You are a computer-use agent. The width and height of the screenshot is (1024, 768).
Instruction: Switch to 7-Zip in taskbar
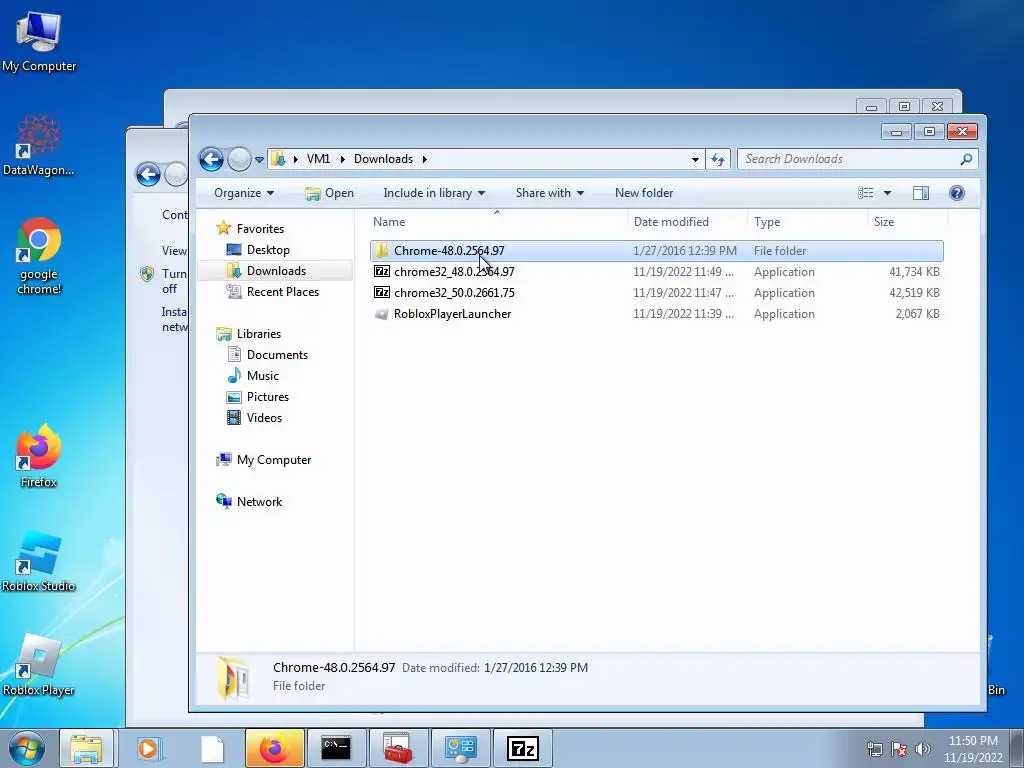522,748
